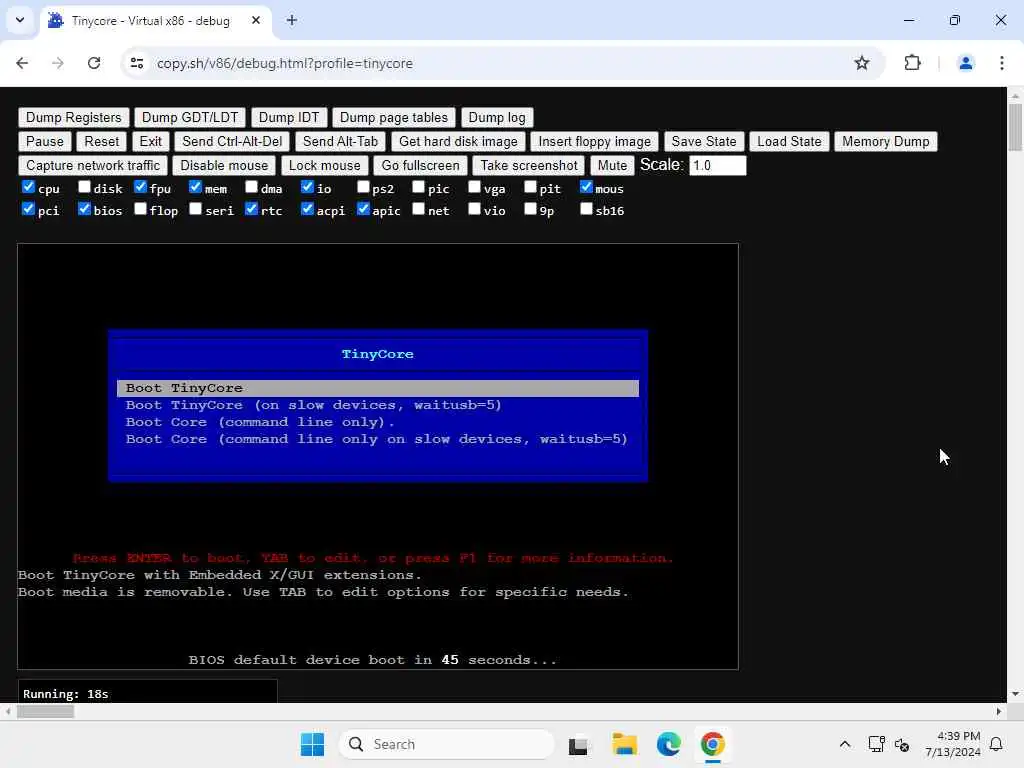Click Get hard disk image

click(458, 142)
